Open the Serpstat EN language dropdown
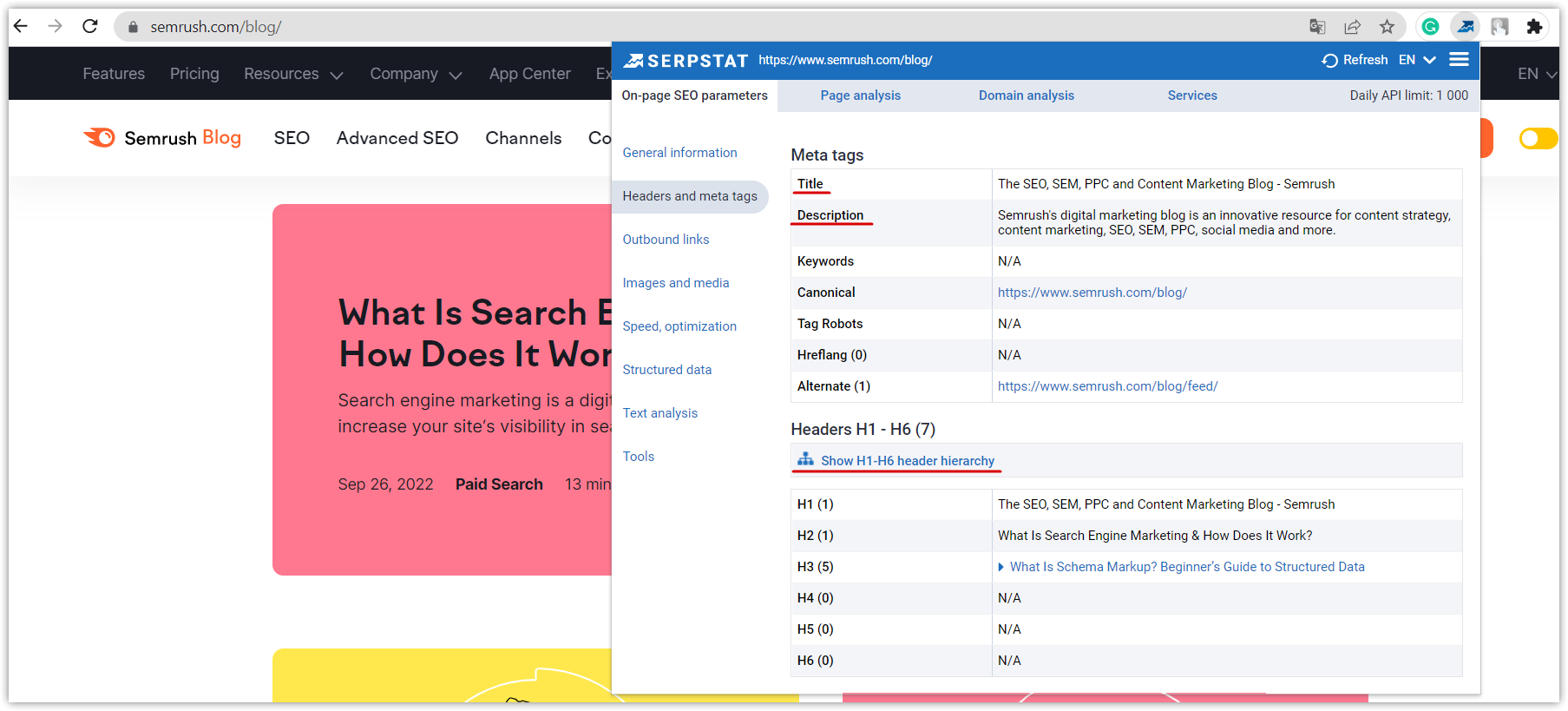1568x711 pixels. point(1417,60)
